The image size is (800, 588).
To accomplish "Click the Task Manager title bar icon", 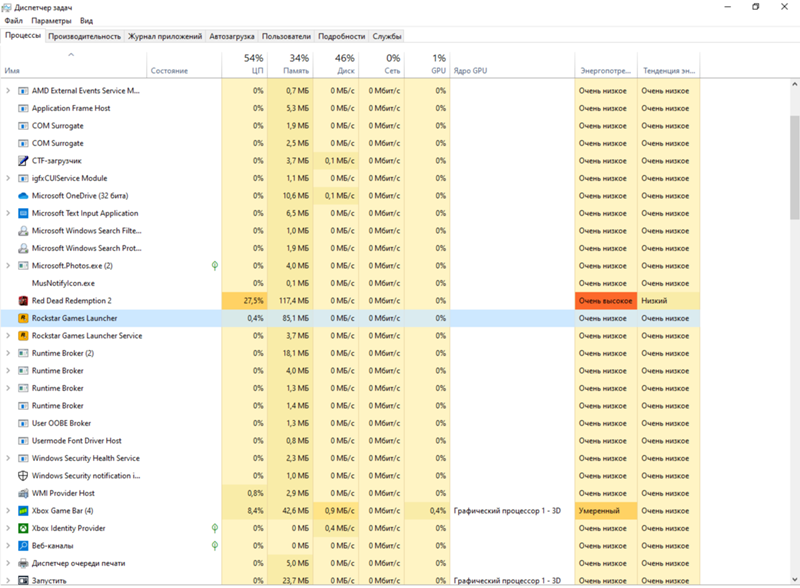I will click(7, 7).
